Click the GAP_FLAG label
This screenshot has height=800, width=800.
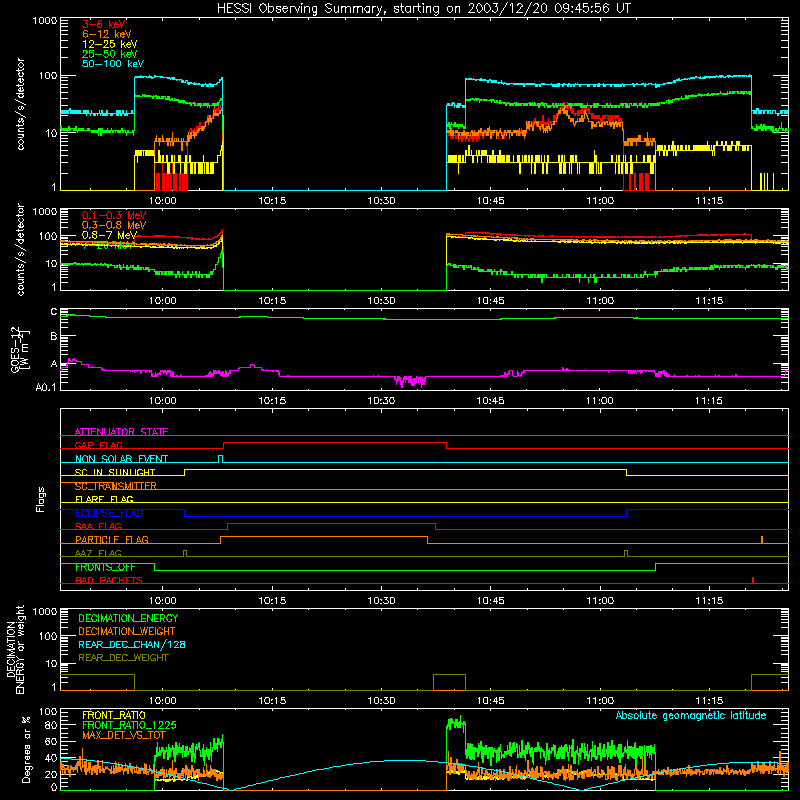(x=98, y=445)
